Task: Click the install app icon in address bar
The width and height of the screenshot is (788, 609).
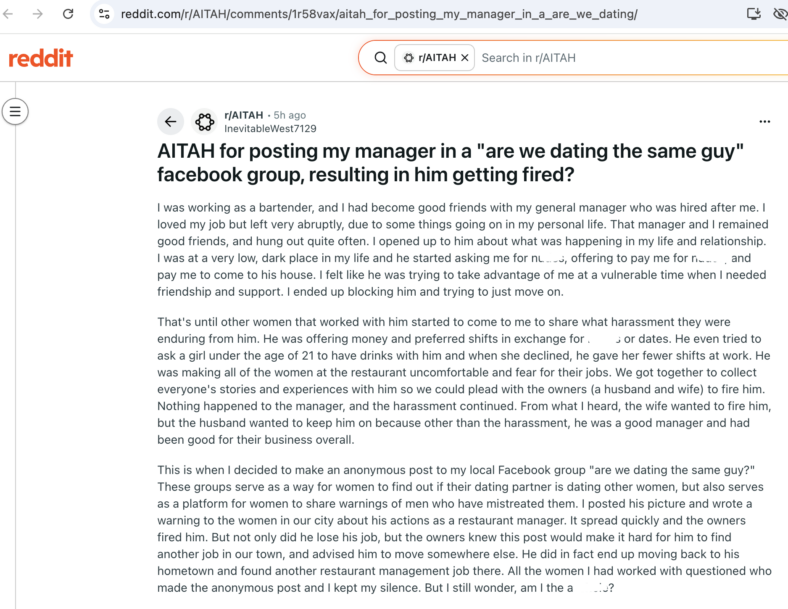Action: click(753, 14)
